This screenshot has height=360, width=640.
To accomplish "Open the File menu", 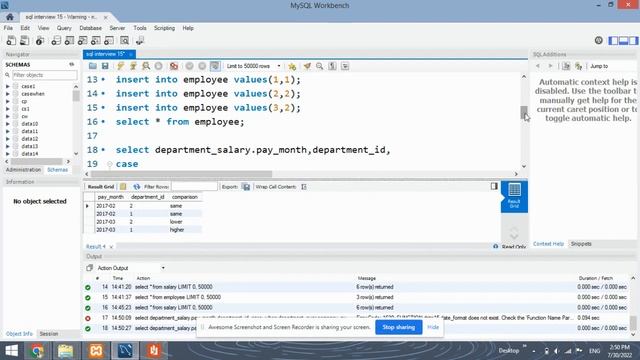I will [x=8, y=28].
